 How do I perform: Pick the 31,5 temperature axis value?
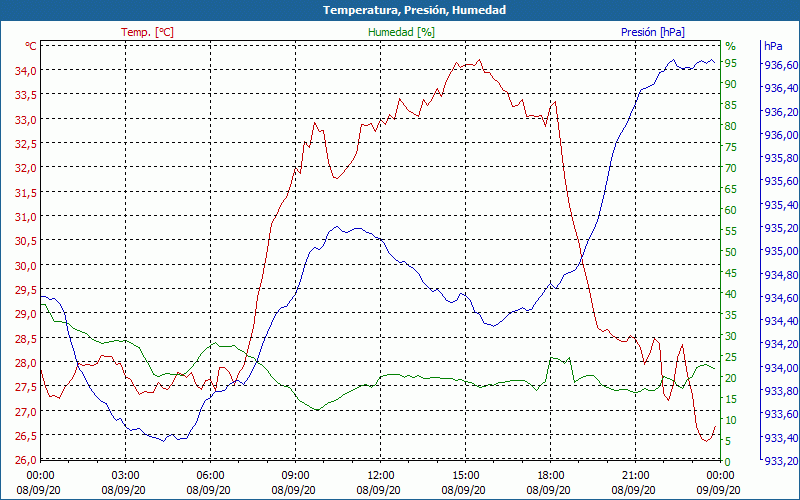(x=26, y=193)
